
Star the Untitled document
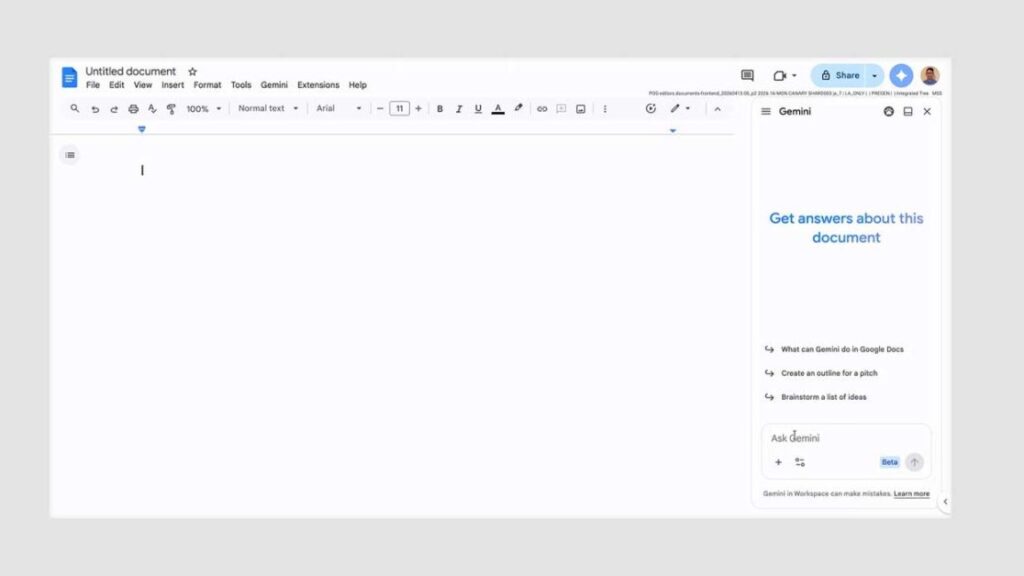(x=192, y=72)
